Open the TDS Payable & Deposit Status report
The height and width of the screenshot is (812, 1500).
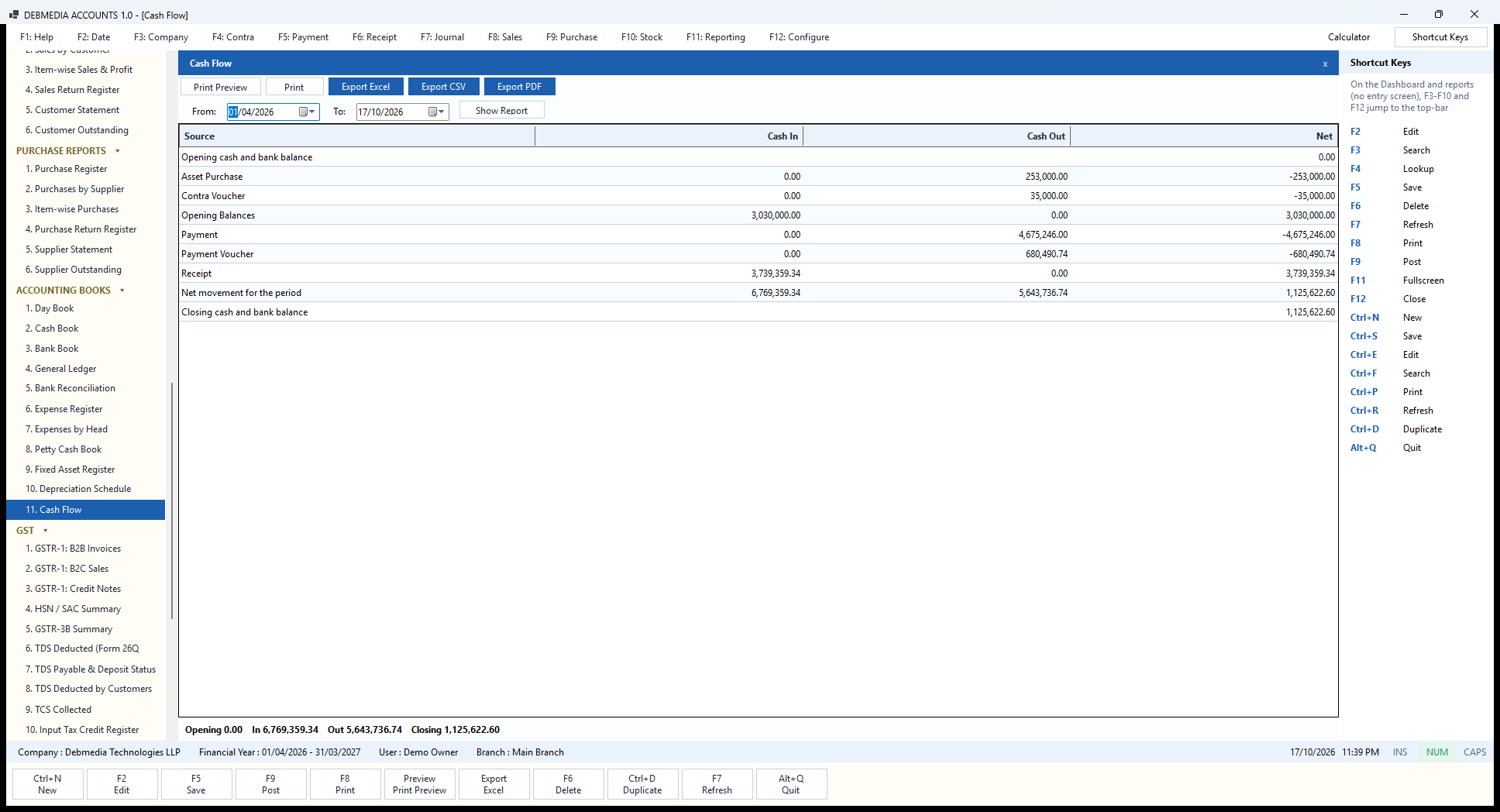[x=91, y=669]
